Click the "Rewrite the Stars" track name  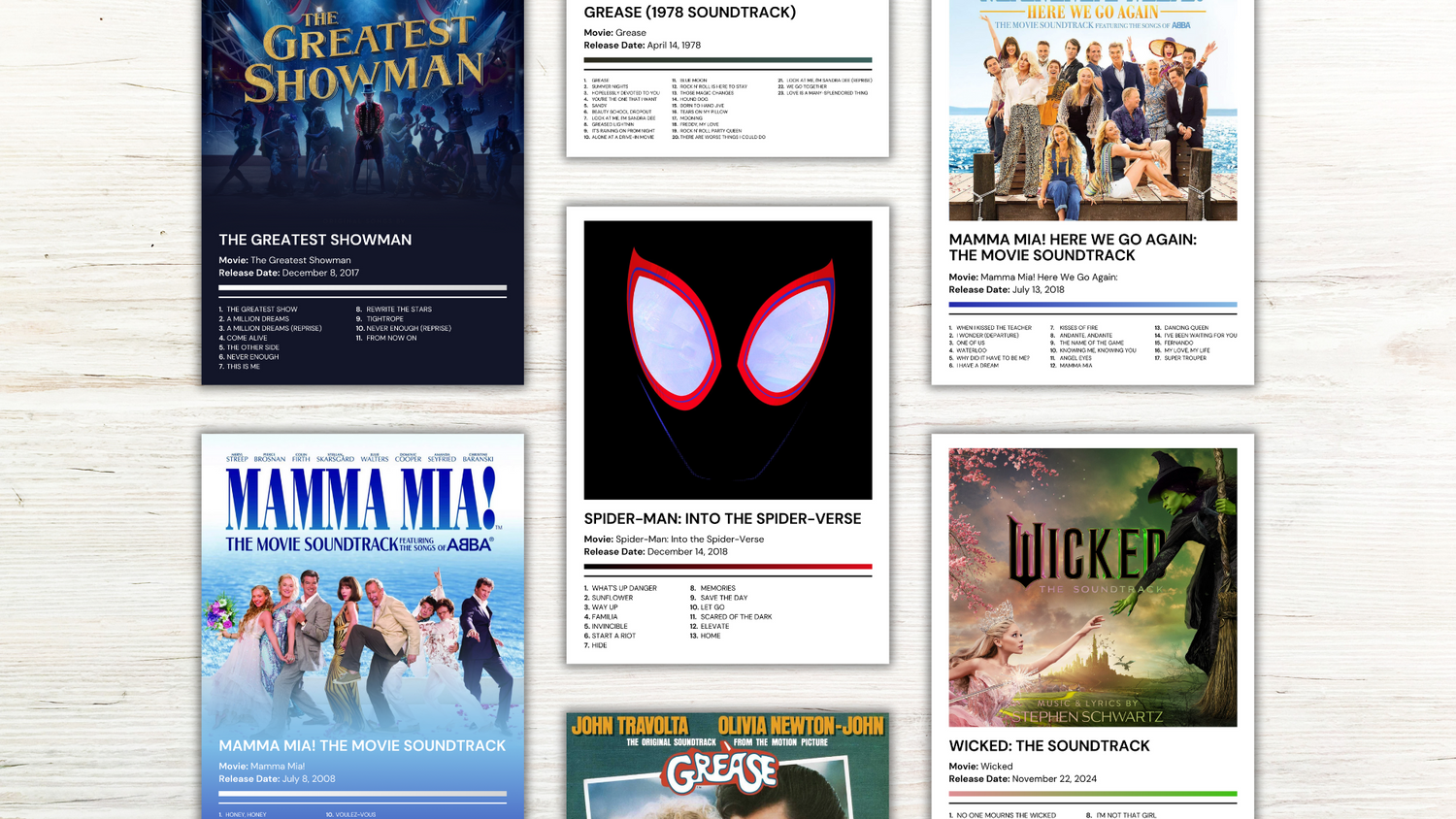click(398, 310)
